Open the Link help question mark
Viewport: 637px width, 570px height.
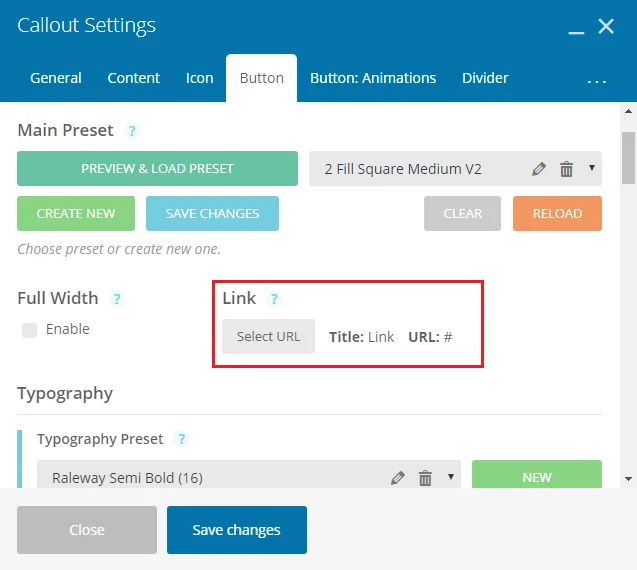(274, 299)
